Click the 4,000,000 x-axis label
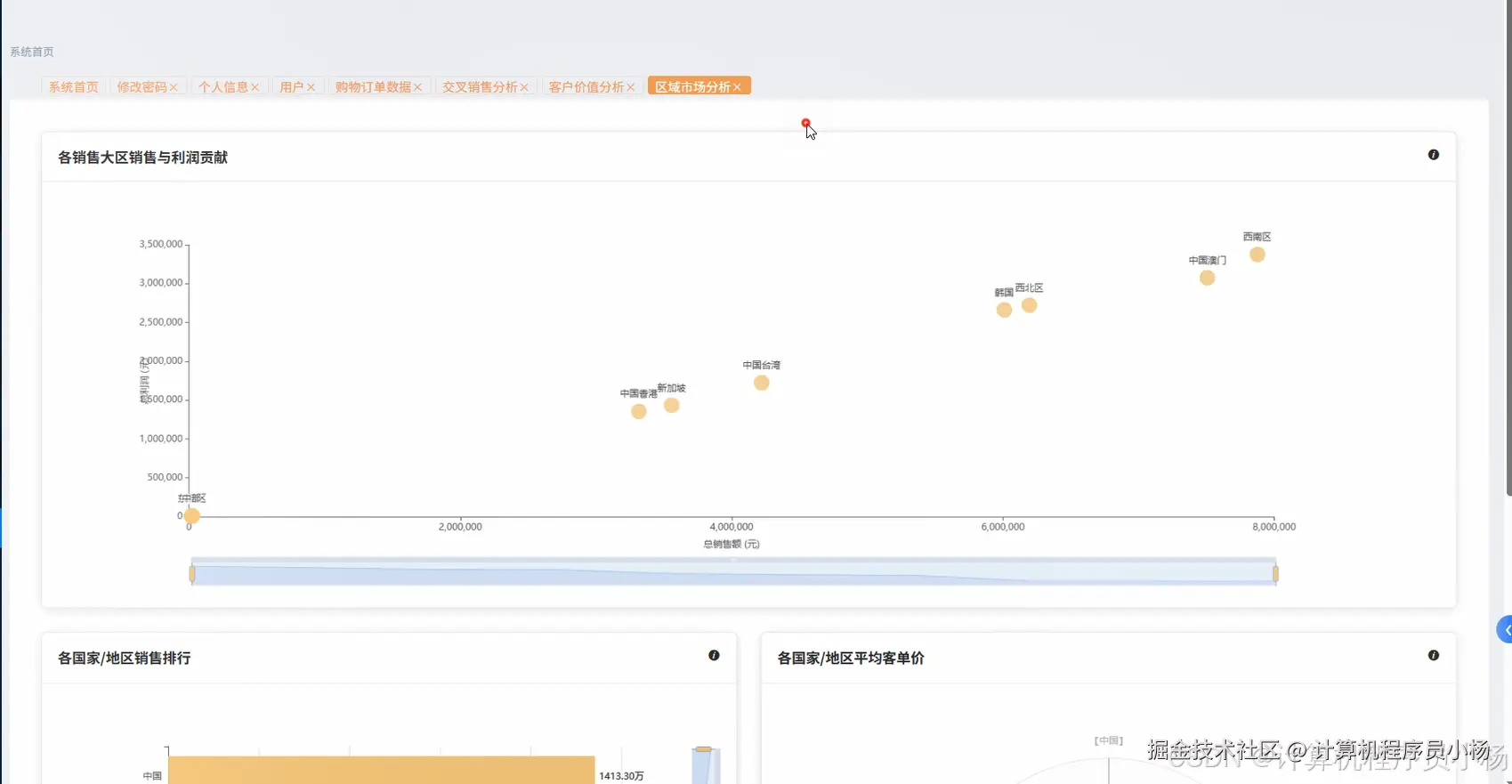 coord(732,527)
